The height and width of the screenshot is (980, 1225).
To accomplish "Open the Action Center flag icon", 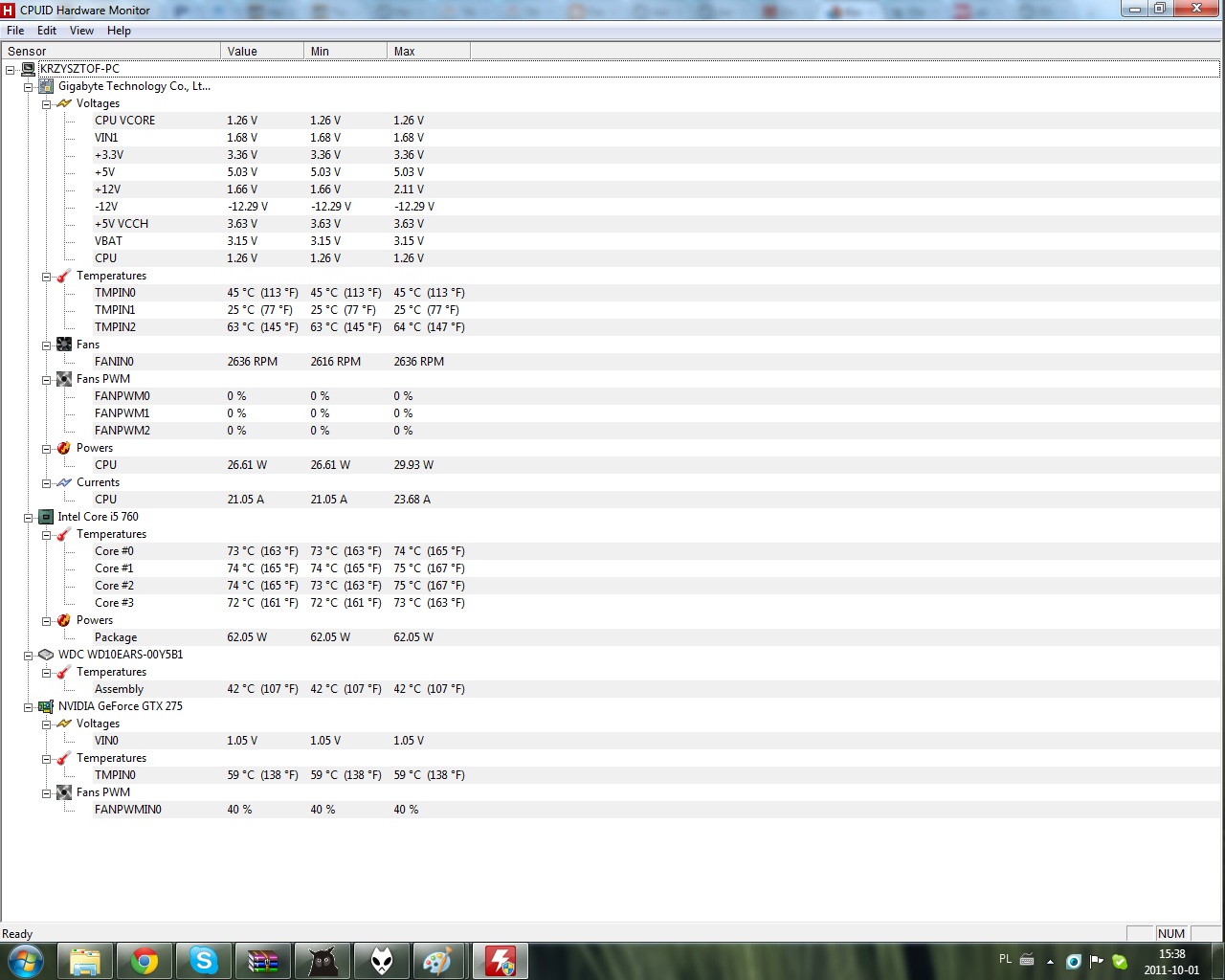I will click(1097, 961).
